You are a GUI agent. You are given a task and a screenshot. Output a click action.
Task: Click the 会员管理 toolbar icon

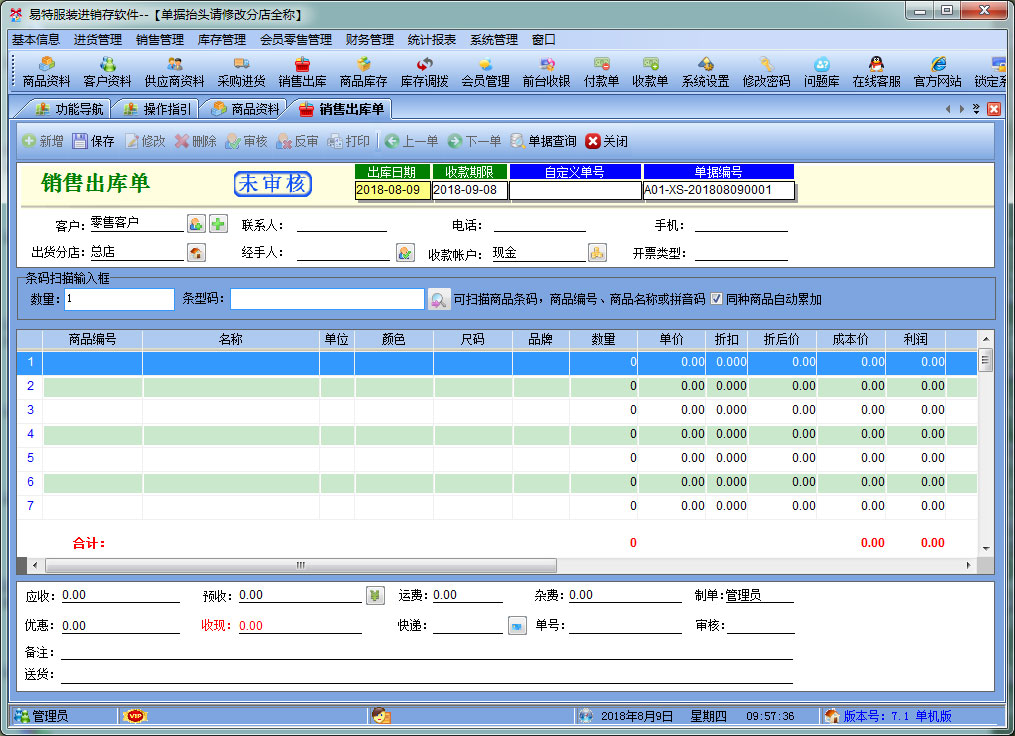pyautogui.click(x=485, y=72)
